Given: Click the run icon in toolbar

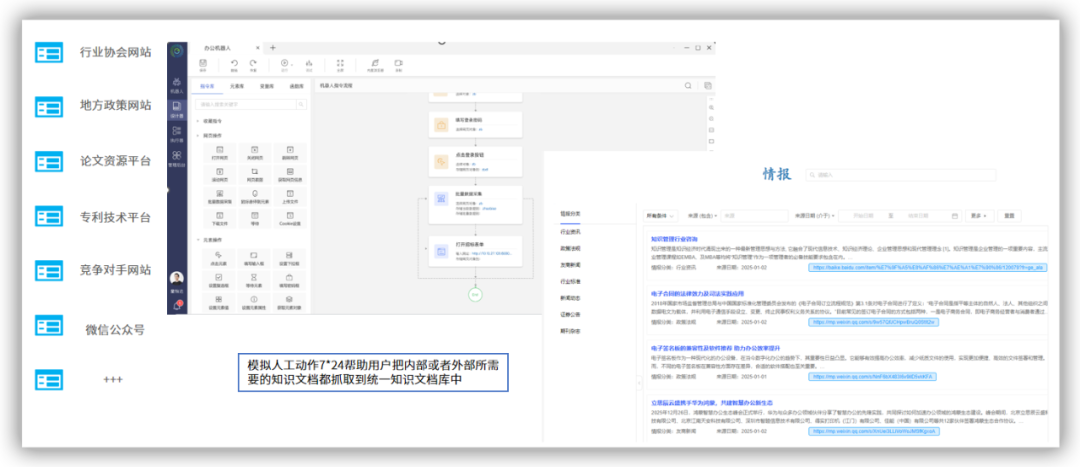Looking at the screenshot, I should (x=284, y=65).
